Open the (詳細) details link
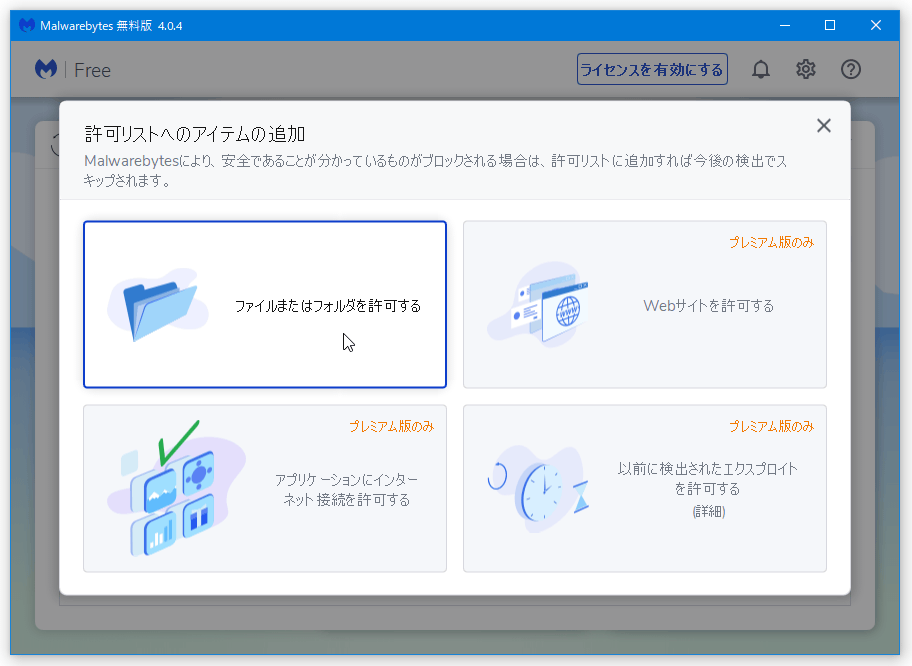 click(708, 511)
